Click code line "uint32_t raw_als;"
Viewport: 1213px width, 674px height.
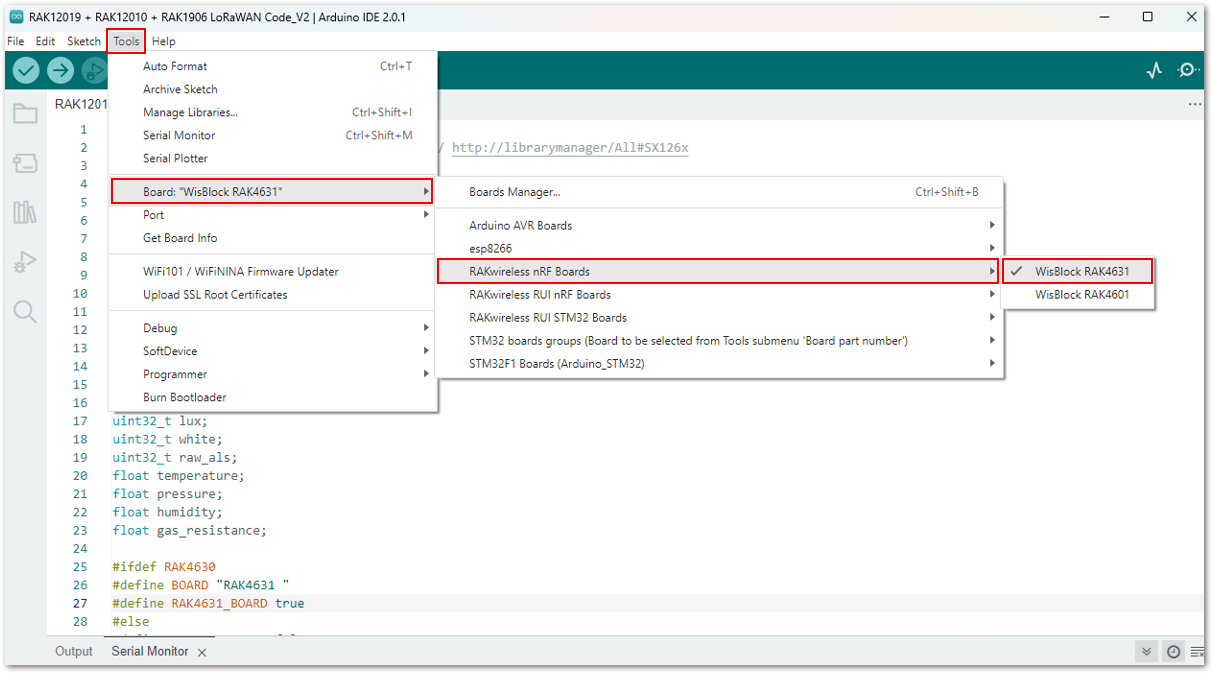[175, 458]
